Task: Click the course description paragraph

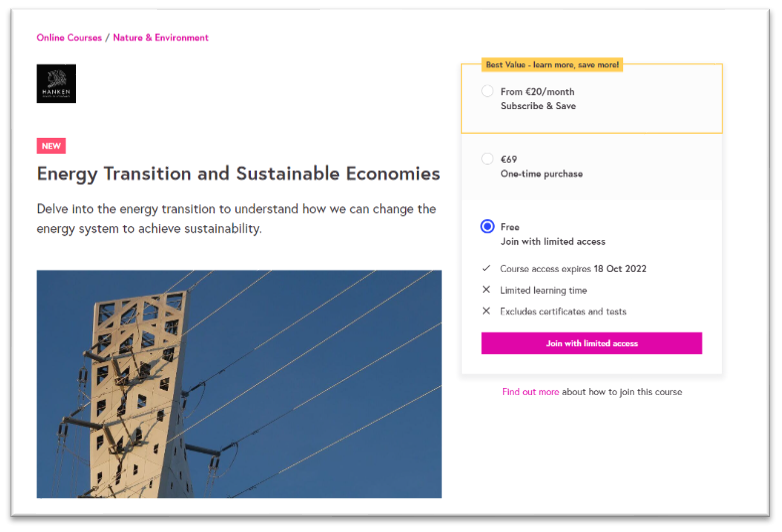Action: (236, 219)
